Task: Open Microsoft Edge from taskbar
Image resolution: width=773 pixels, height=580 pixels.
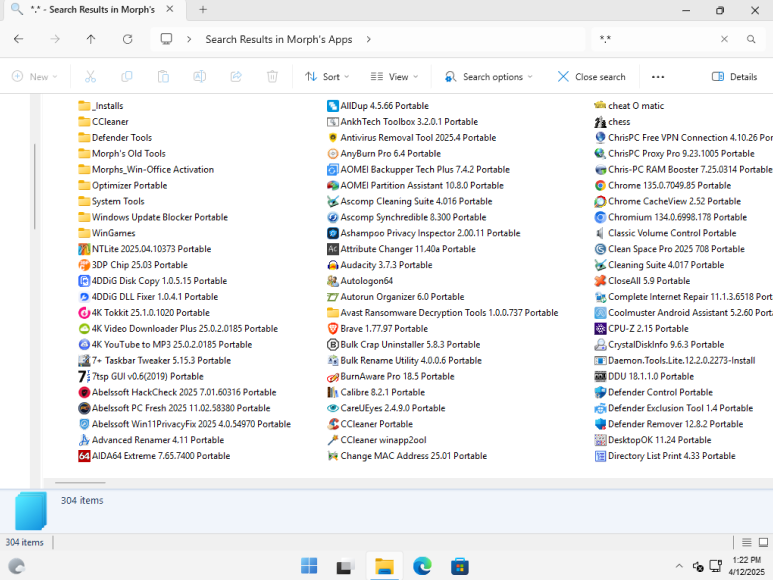Action: [x=422, y=566]
